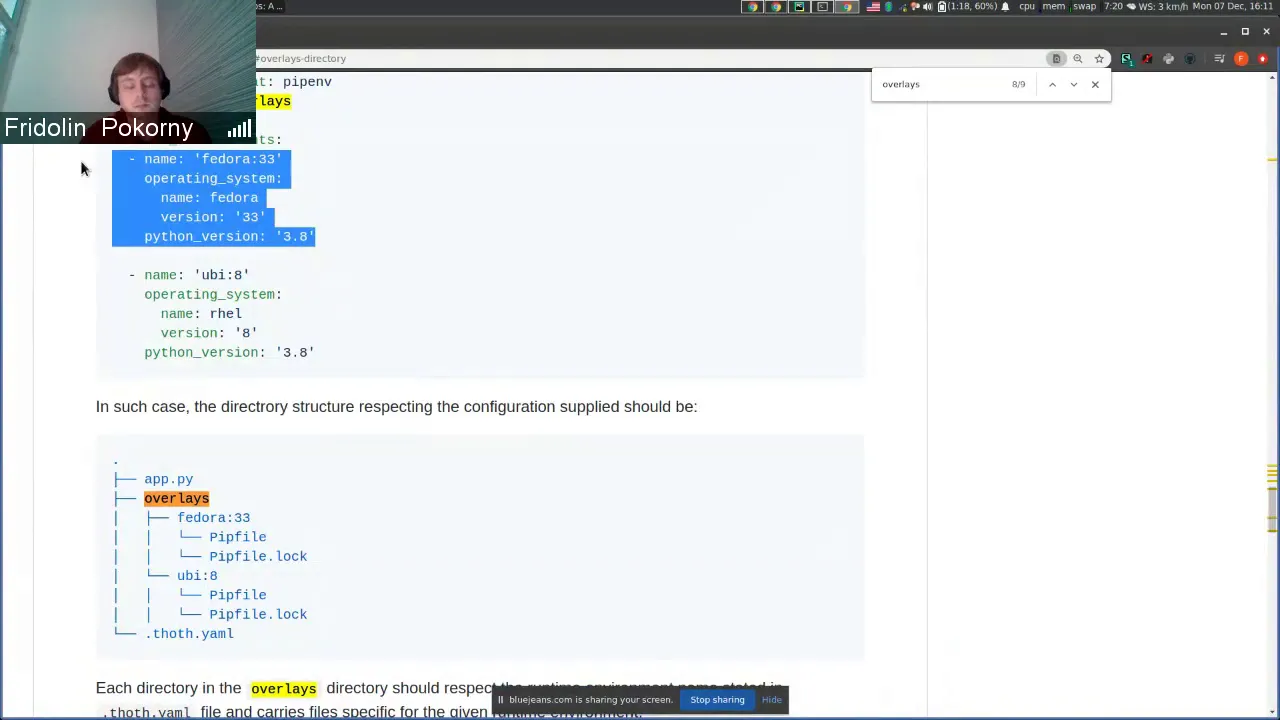Viewport: 1280px width, 720px height.
Task: Switch to second Chrome window in taskbar
Action: click(776, 7)
